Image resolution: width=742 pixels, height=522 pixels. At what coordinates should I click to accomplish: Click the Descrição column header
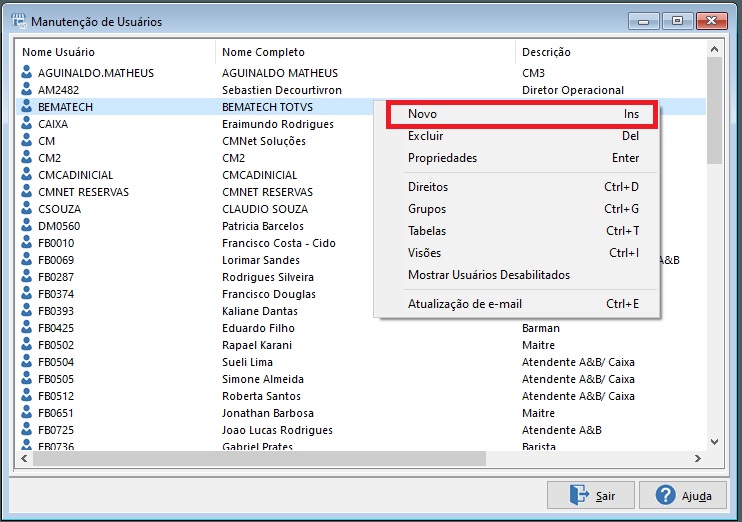611,52
